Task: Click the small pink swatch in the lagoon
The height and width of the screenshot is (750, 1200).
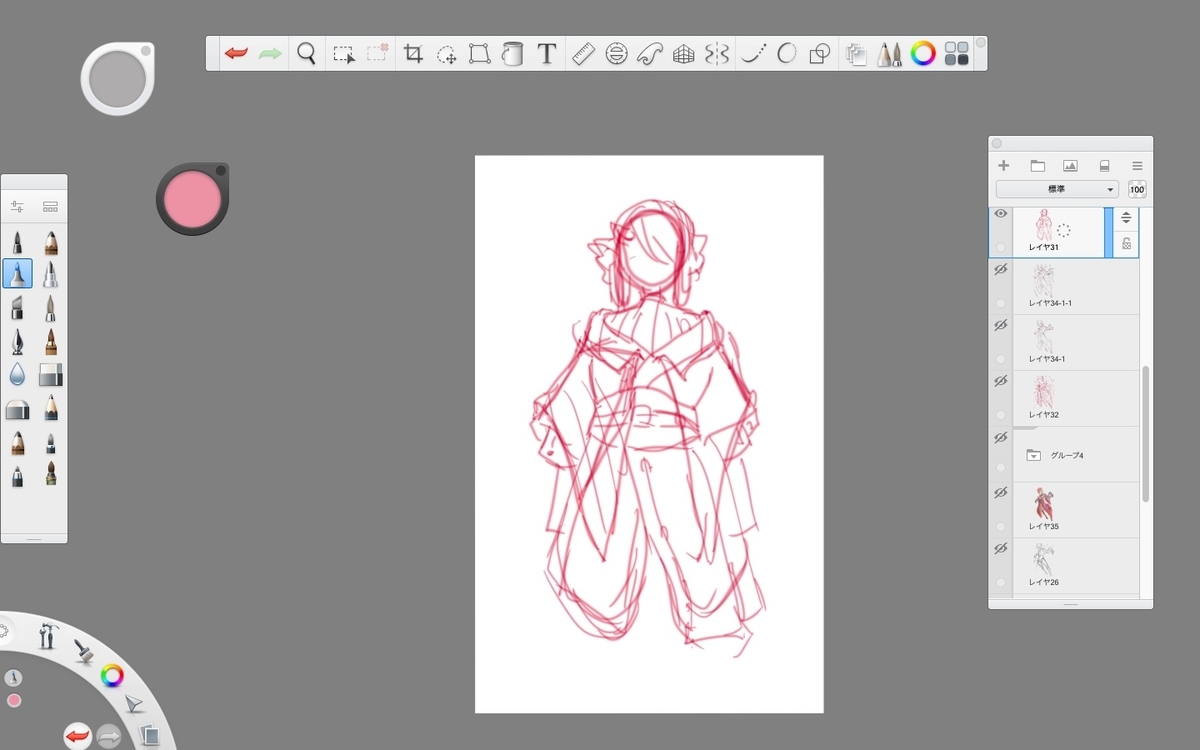Action: point(14,700)
